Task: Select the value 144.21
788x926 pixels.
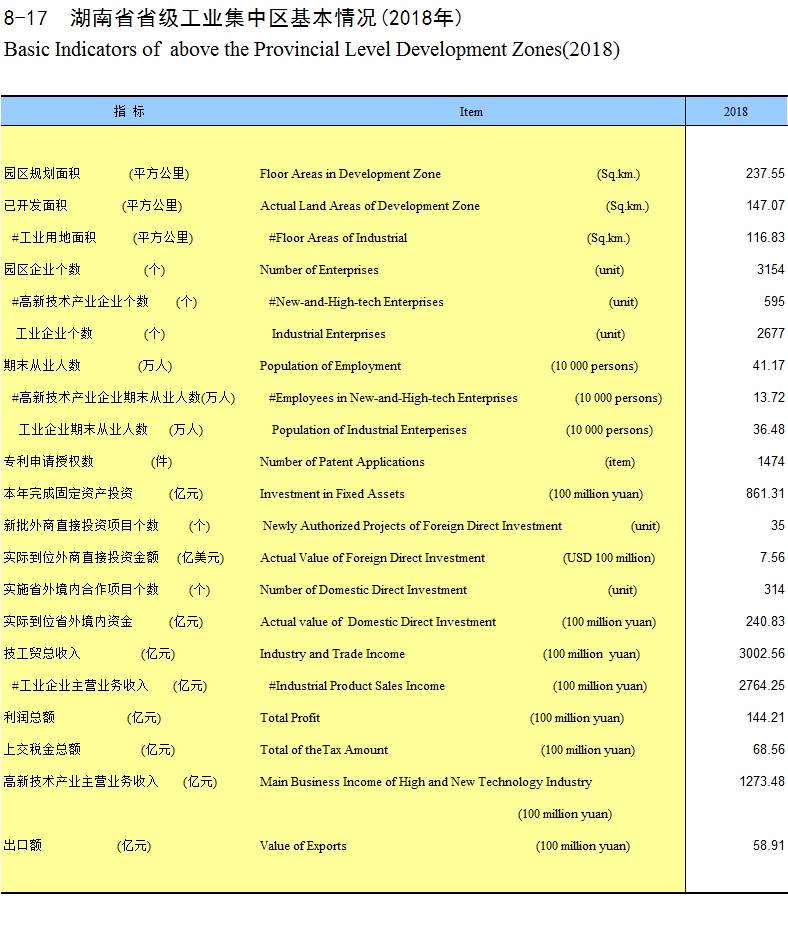Action: point(765,718)
